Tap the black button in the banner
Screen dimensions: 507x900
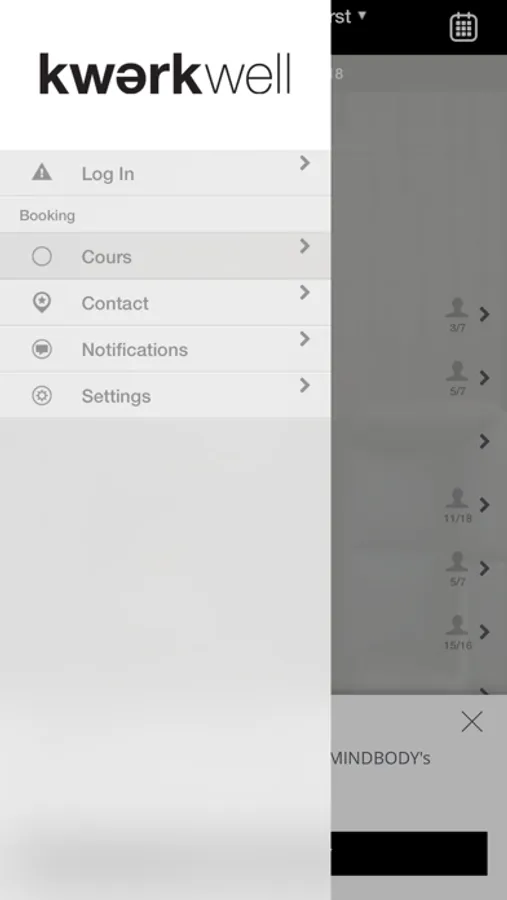coord(409,853)
